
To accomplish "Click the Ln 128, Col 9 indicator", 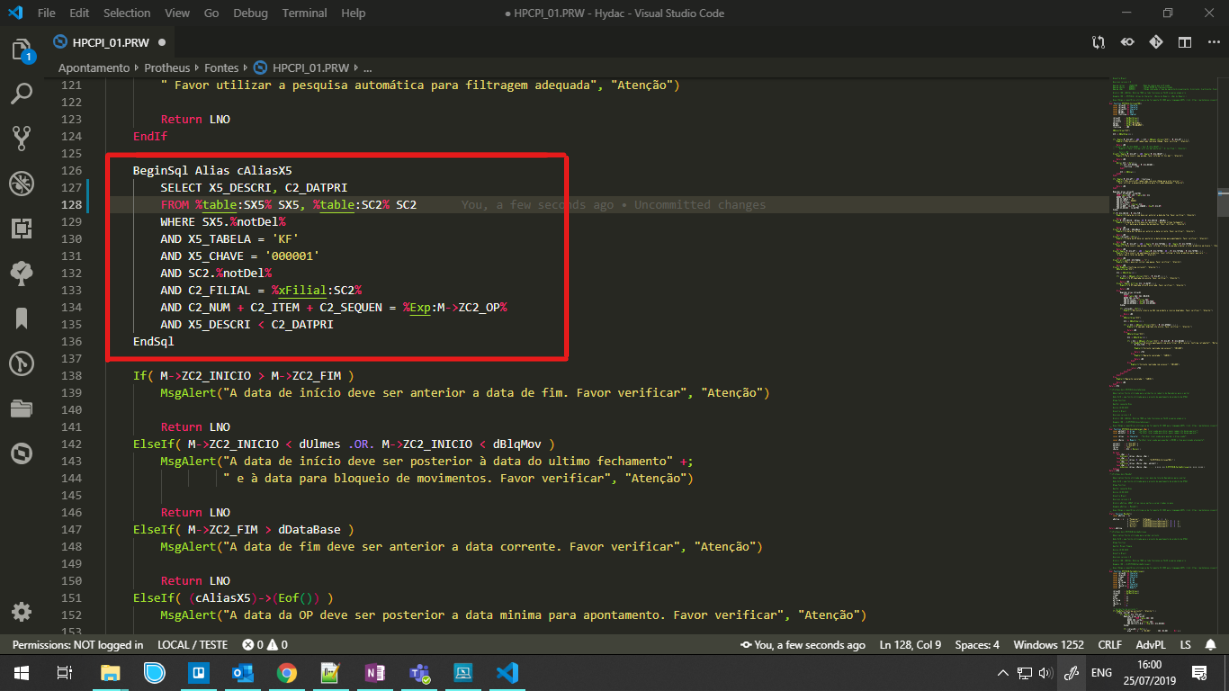I will (x=910, y=645).
